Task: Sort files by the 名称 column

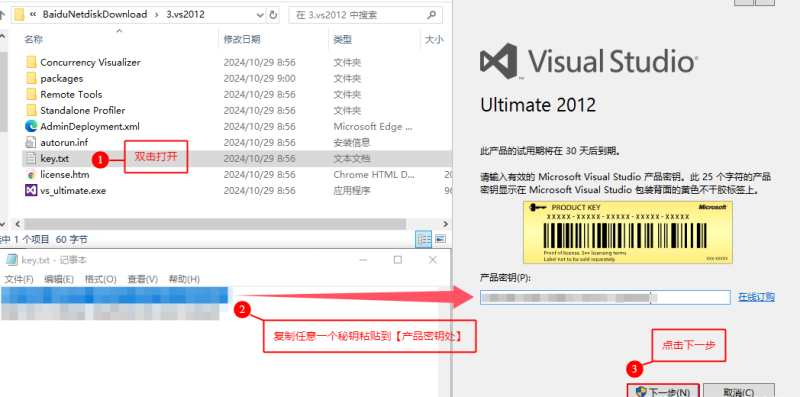Action: [x=34, y=39]
